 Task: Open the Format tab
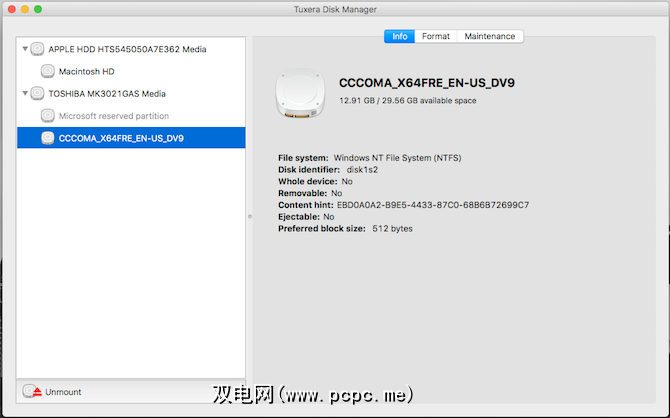pos(436,36)
